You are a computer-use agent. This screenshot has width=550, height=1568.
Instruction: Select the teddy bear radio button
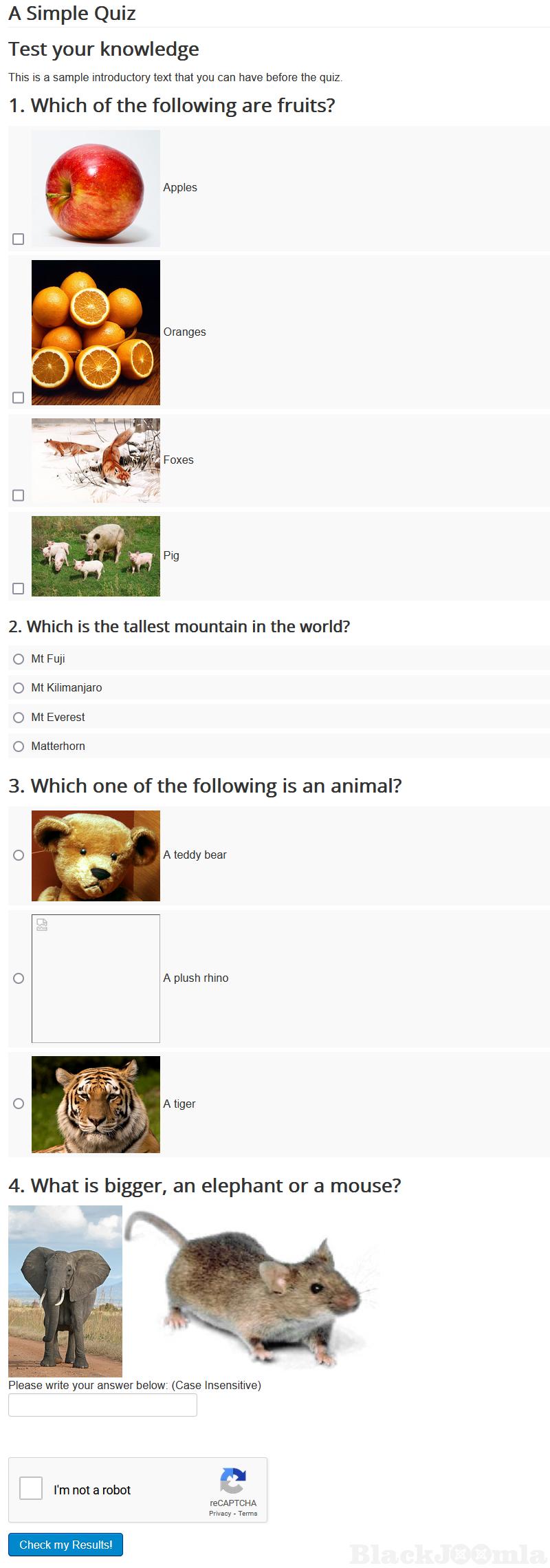pyautogui.click(x=19, y=855)
